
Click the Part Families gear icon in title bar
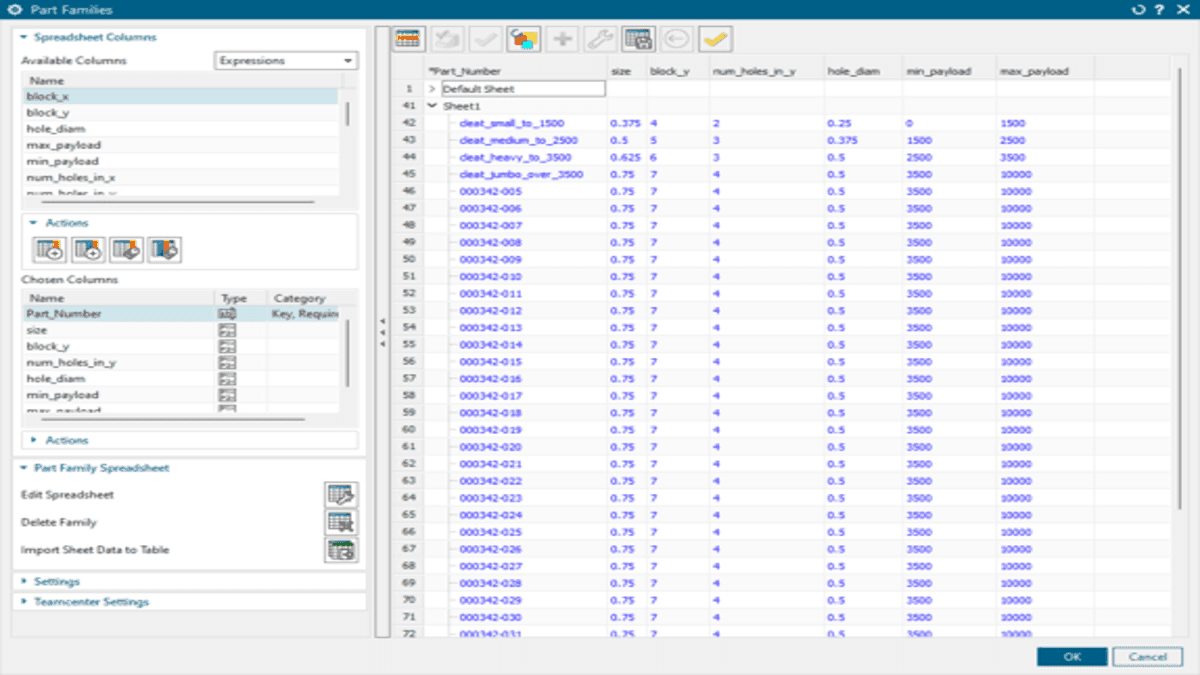pos(13,9)
